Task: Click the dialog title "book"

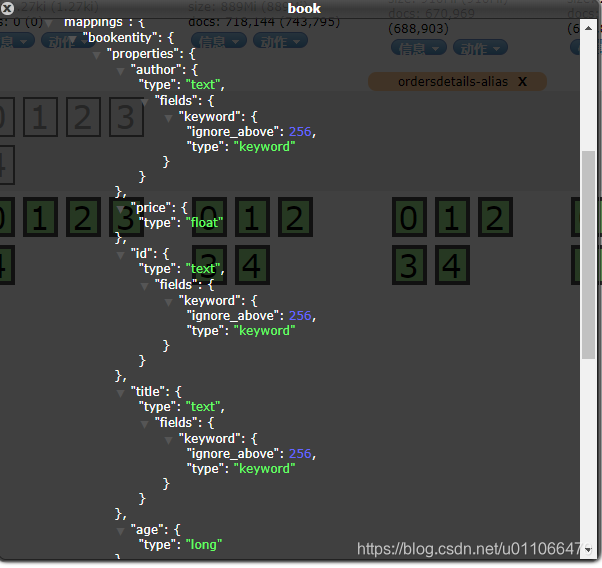Action: [x=304, y=8]
